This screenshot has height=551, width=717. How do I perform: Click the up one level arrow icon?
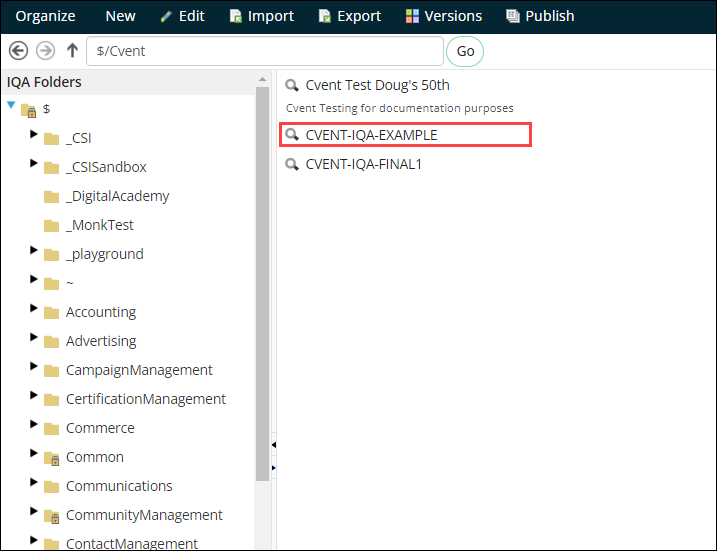[72, 51]
